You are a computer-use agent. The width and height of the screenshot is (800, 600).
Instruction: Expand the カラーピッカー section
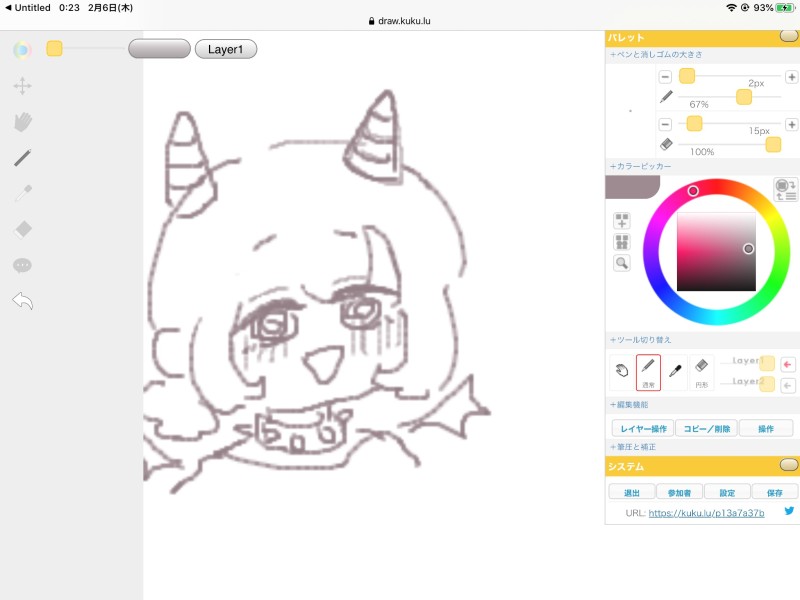point(640,166)
